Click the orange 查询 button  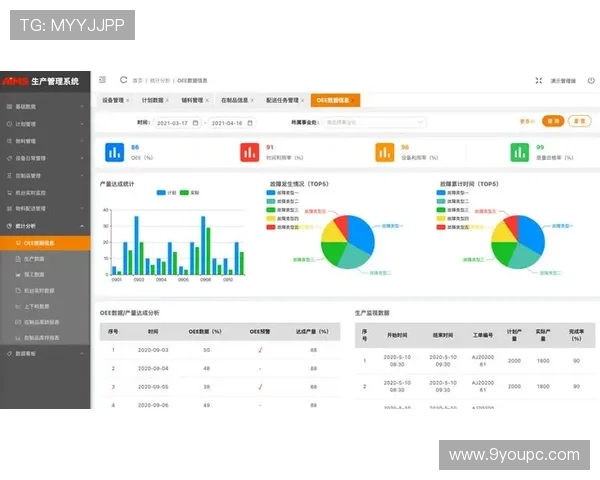(x=552, y=121)
